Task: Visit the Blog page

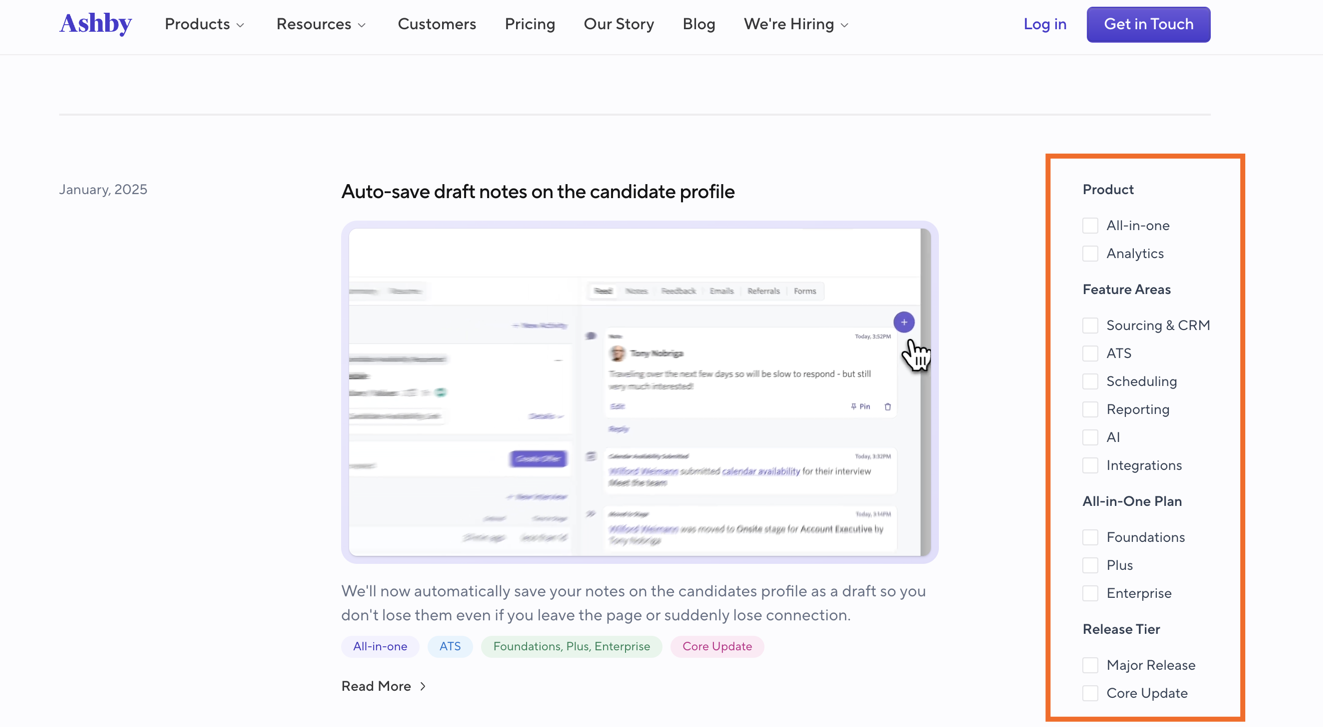Action: click(699, 24)
